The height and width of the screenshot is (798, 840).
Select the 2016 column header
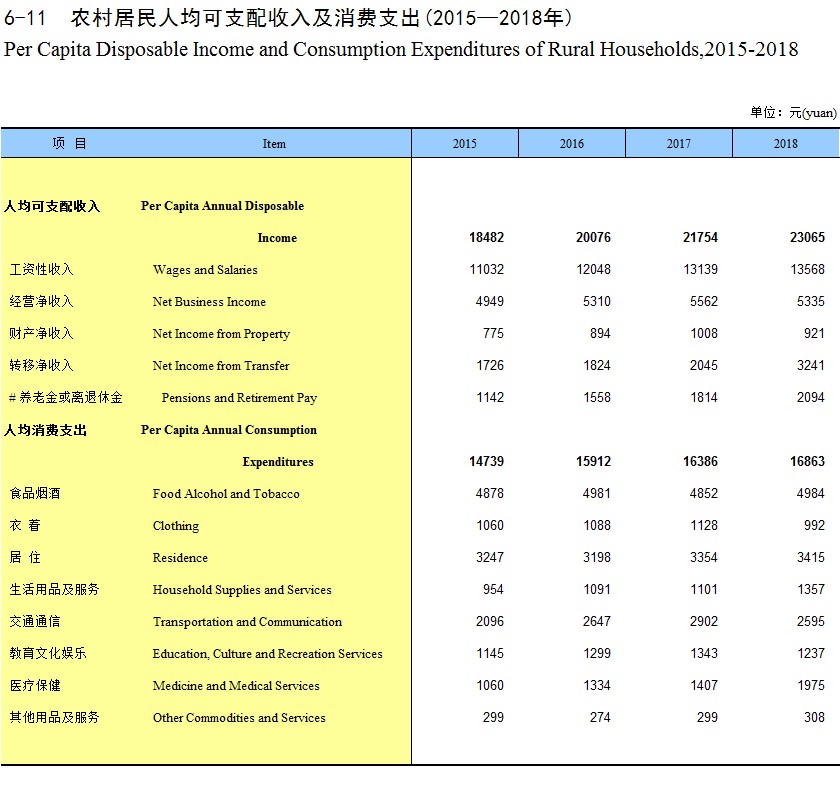(x=572, y=144)
